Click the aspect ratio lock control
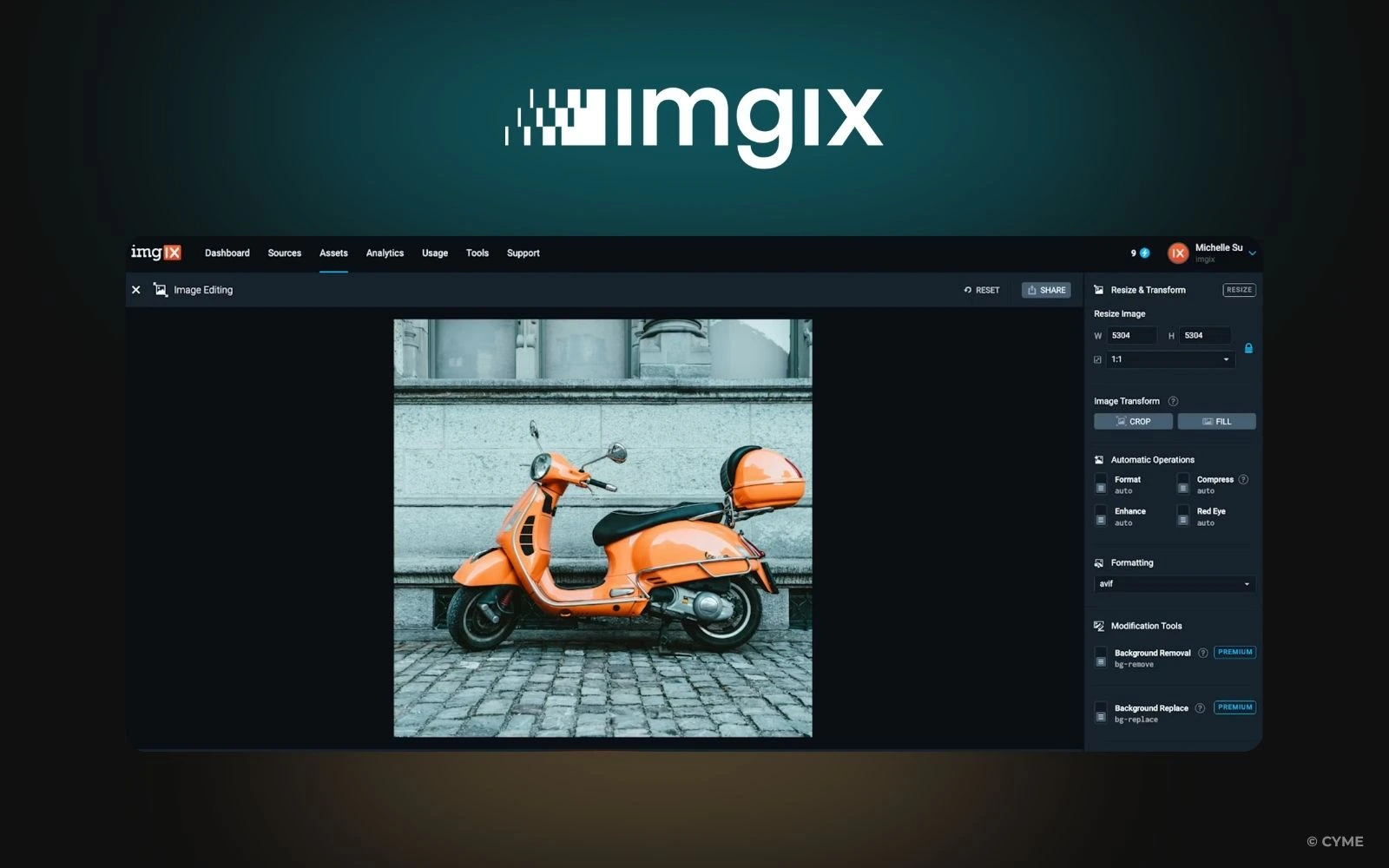Viewport: 1389px width, 868px height. coord(1248,347)
